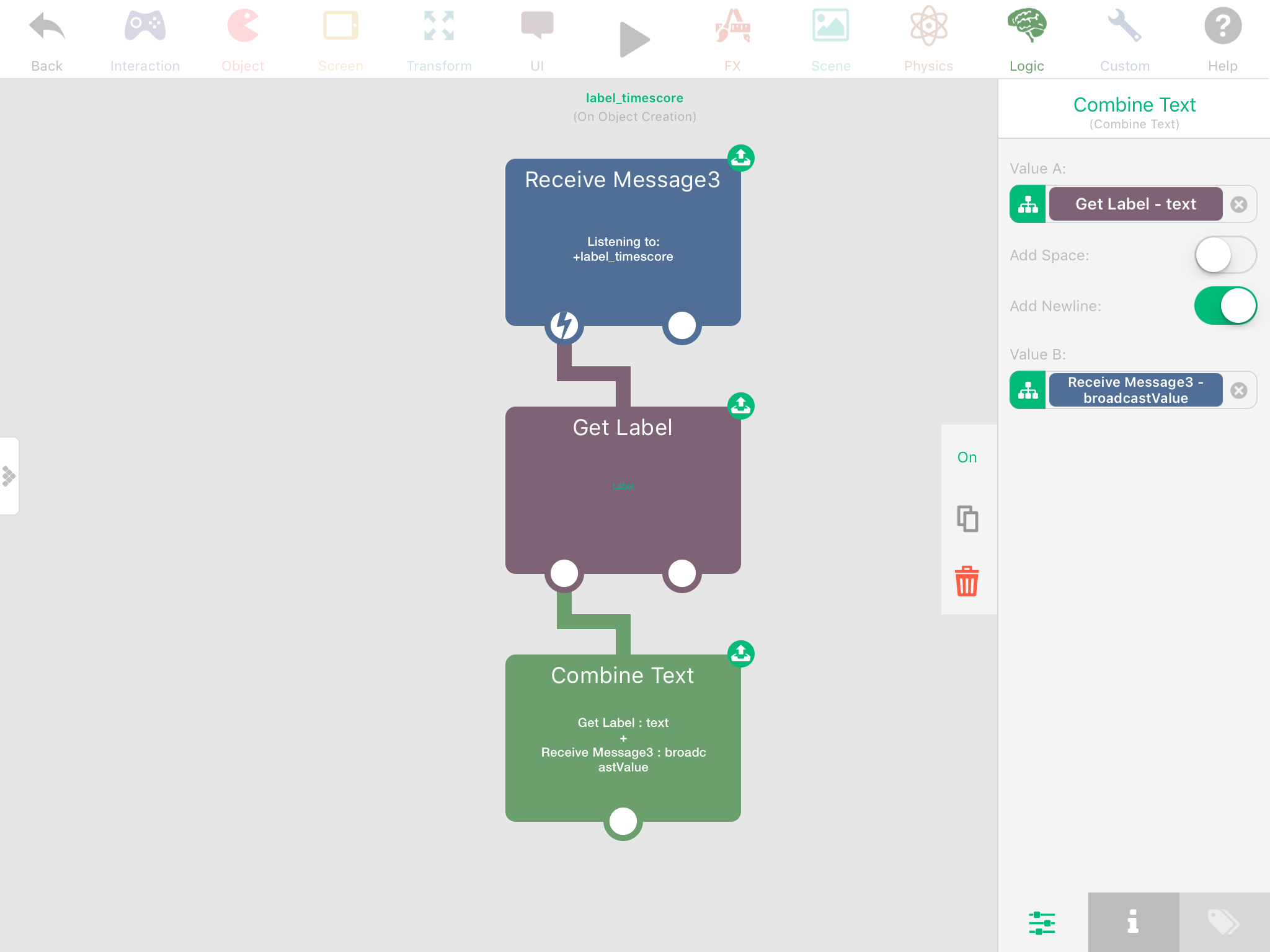Open node picker for Value A

click(1028, 205)
